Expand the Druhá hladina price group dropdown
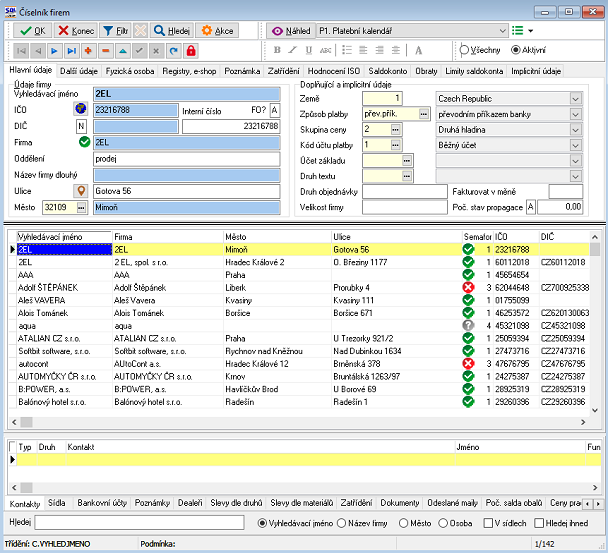 pyautogui.click(x=575, y=129)
